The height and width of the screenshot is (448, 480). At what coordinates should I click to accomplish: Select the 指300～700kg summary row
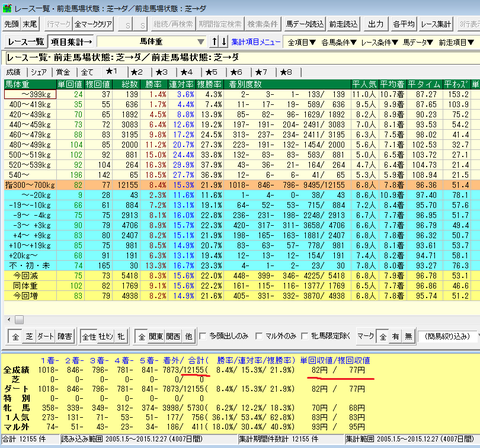point(30,185)
